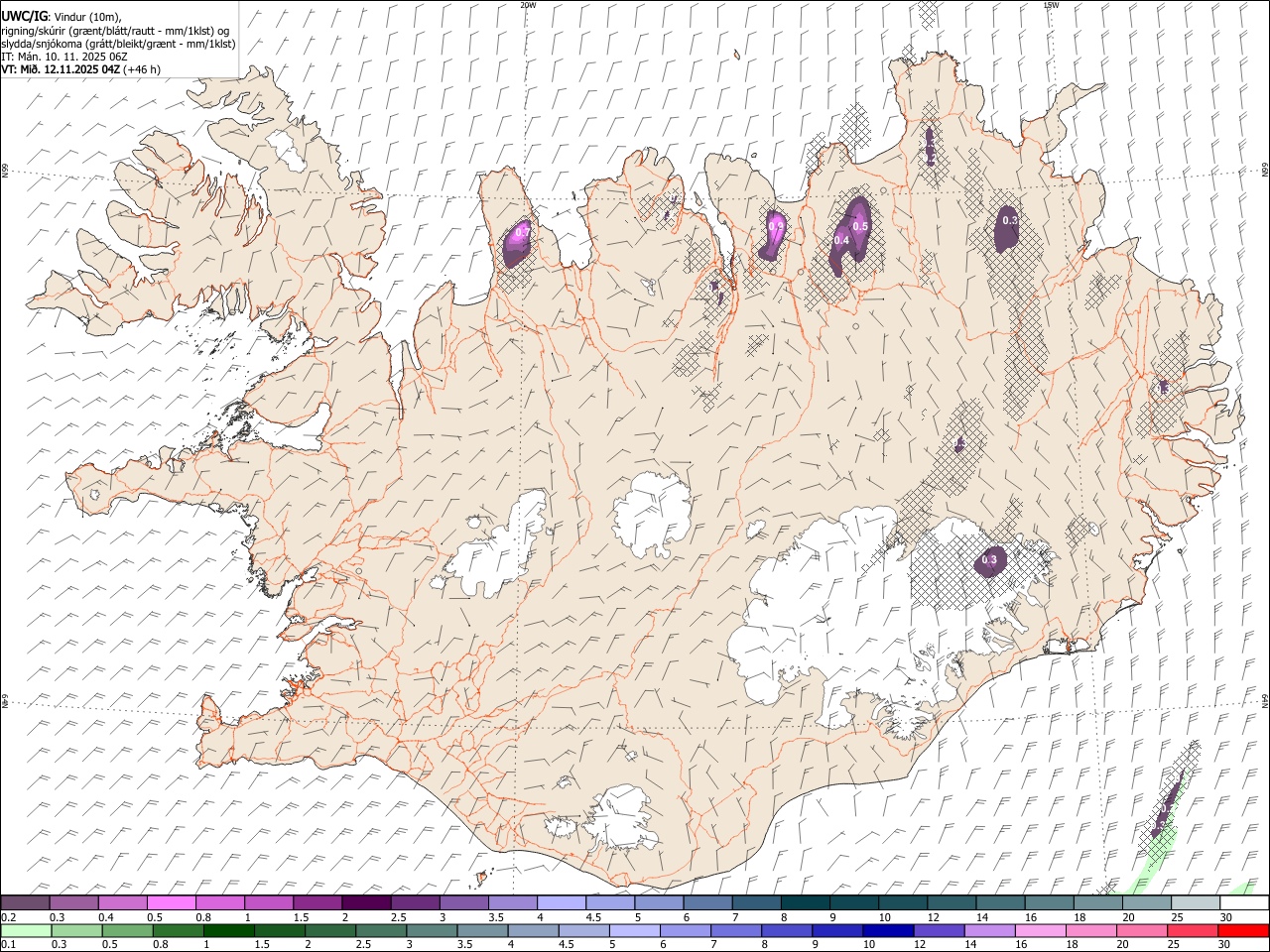
Task: Click the 0.3 label over Vatnajökull glacier
Action: click(x=989, y=560)
